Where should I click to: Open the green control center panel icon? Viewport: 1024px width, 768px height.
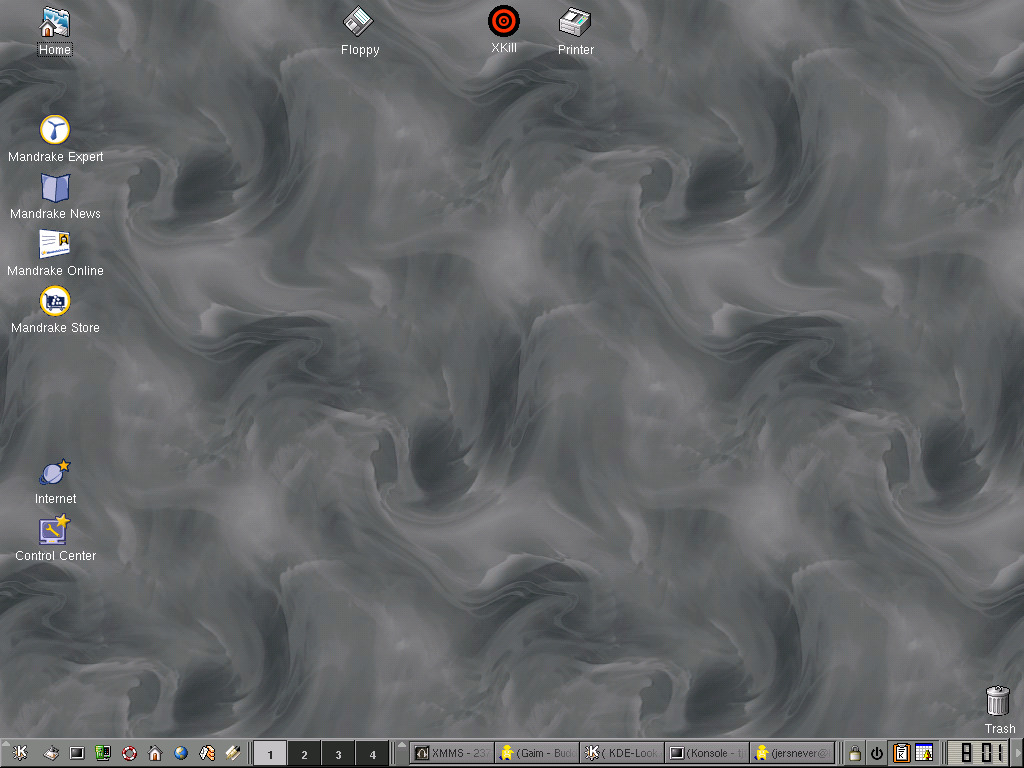[103, 754]
